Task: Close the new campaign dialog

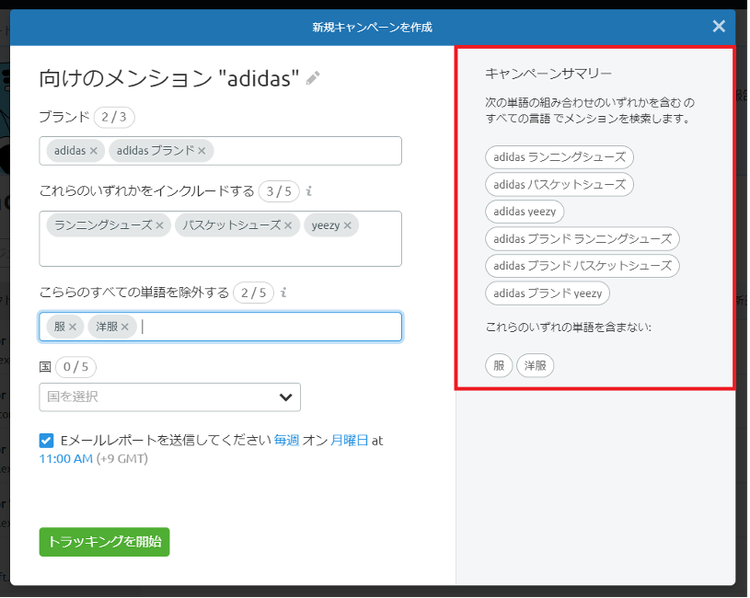Action: 718,26
